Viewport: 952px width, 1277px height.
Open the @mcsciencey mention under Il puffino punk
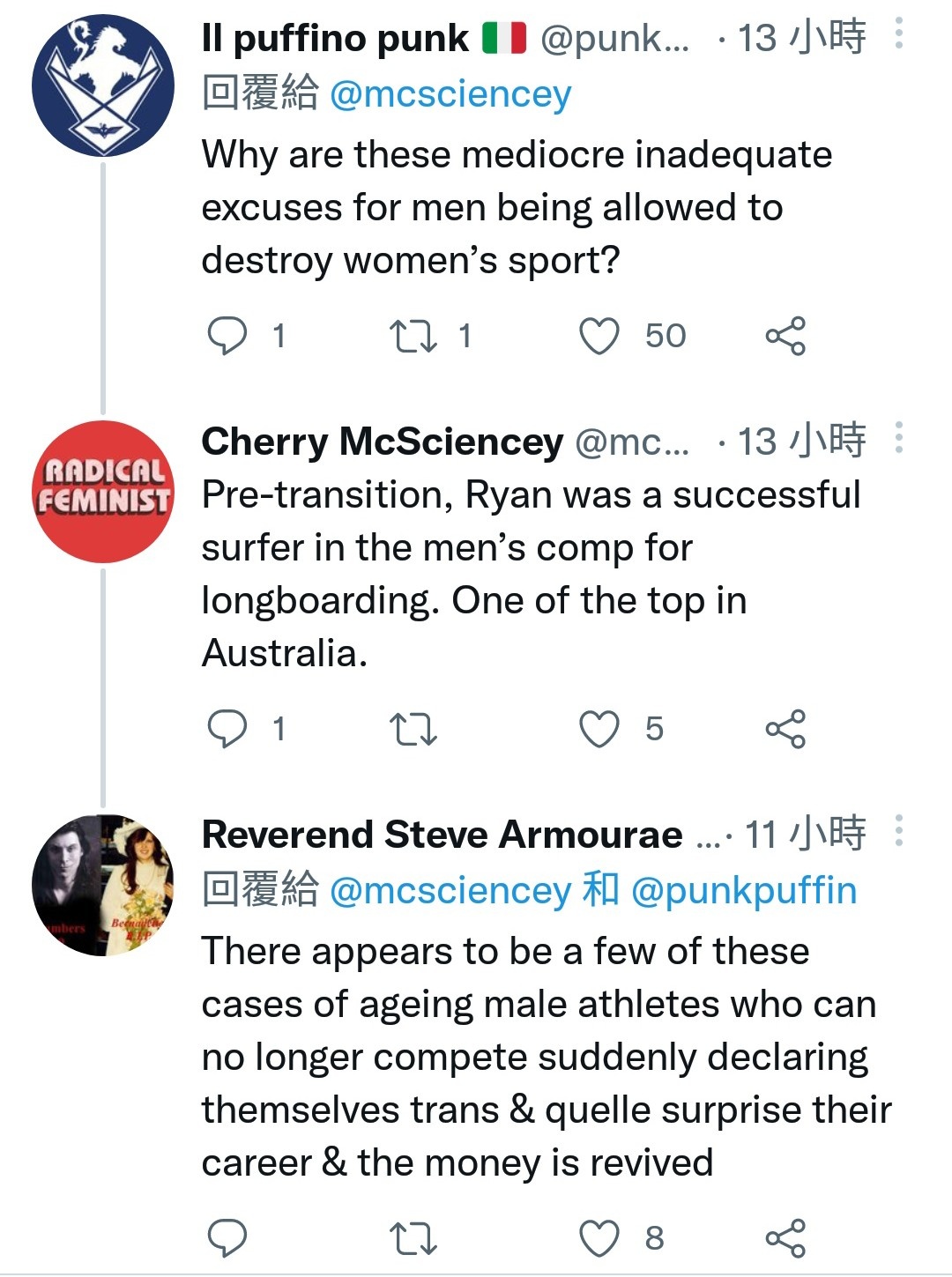coord(450,94)
